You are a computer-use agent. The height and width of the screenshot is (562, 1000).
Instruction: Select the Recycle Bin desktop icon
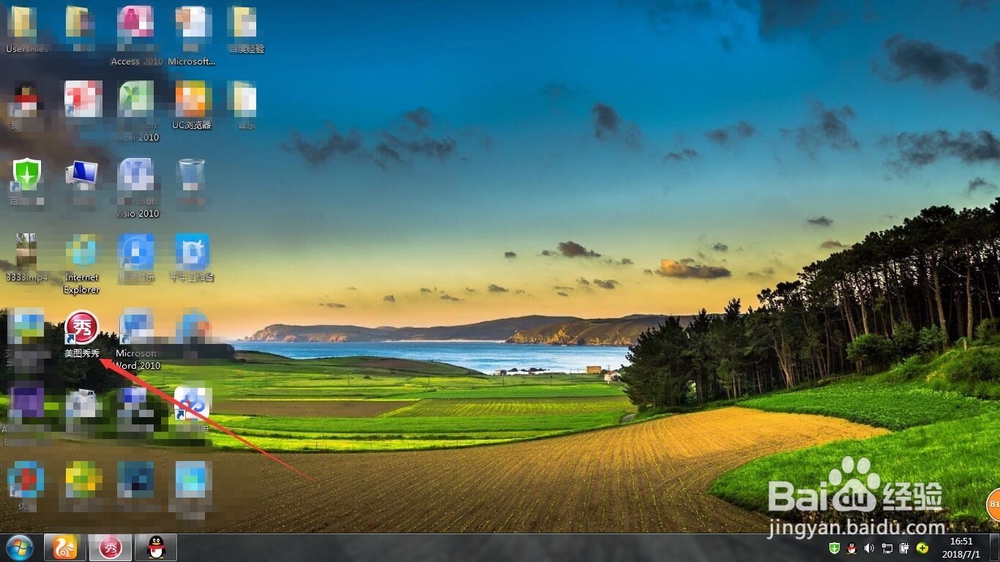(191, 184)
